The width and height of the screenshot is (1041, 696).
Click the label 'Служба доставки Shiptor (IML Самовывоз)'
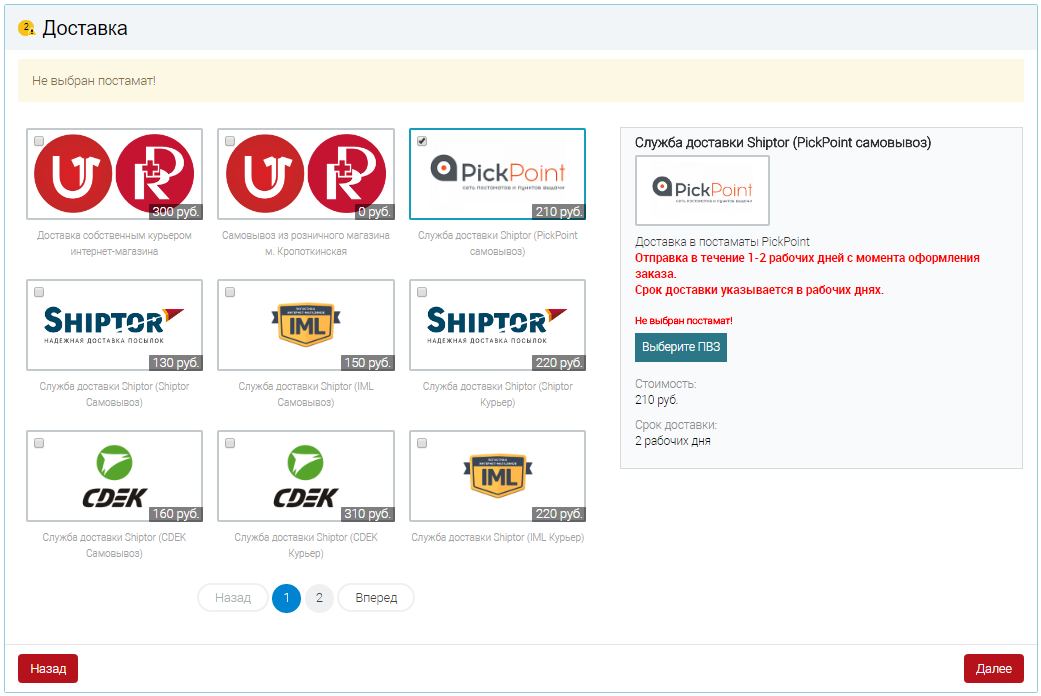(x=306, y=394)
